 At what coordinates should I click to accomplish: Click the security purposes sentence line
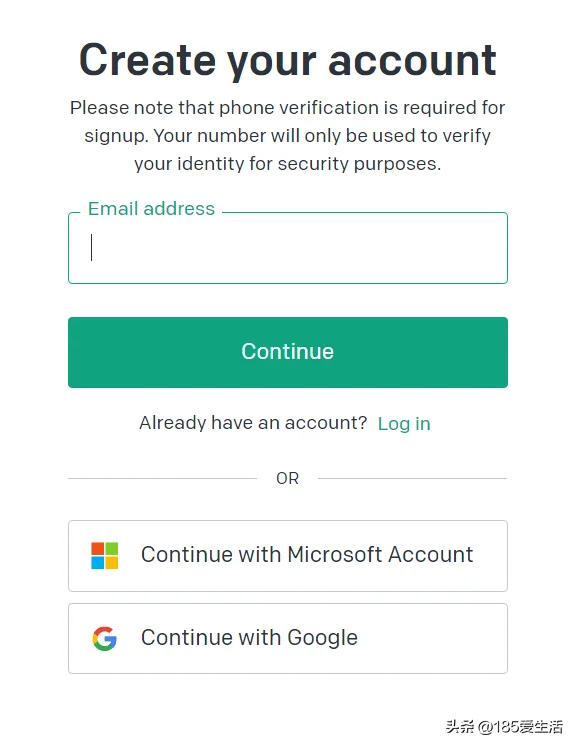coord(288,164)
